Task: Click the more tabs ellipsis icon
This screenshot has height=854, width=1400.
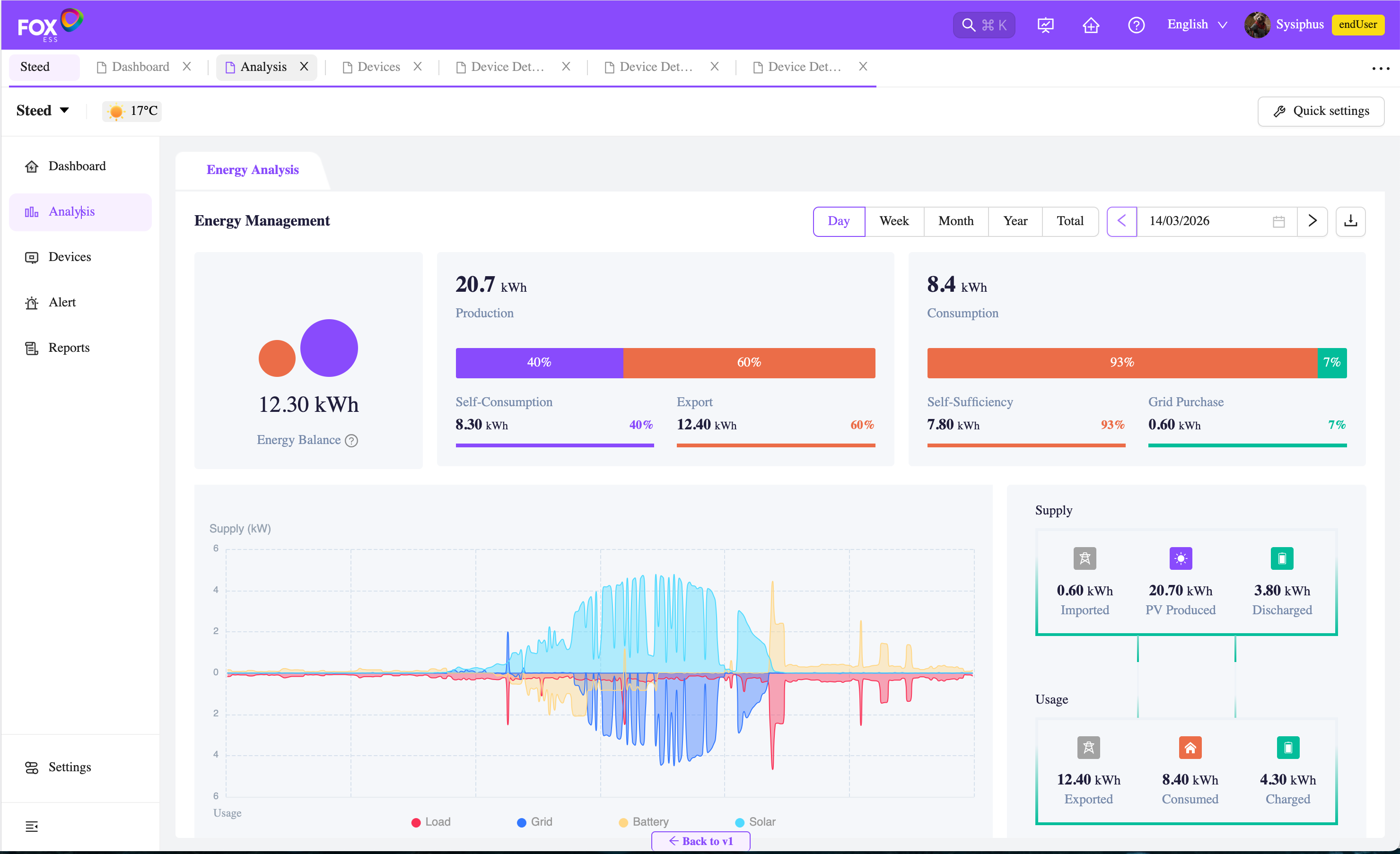Action: 1380,68
